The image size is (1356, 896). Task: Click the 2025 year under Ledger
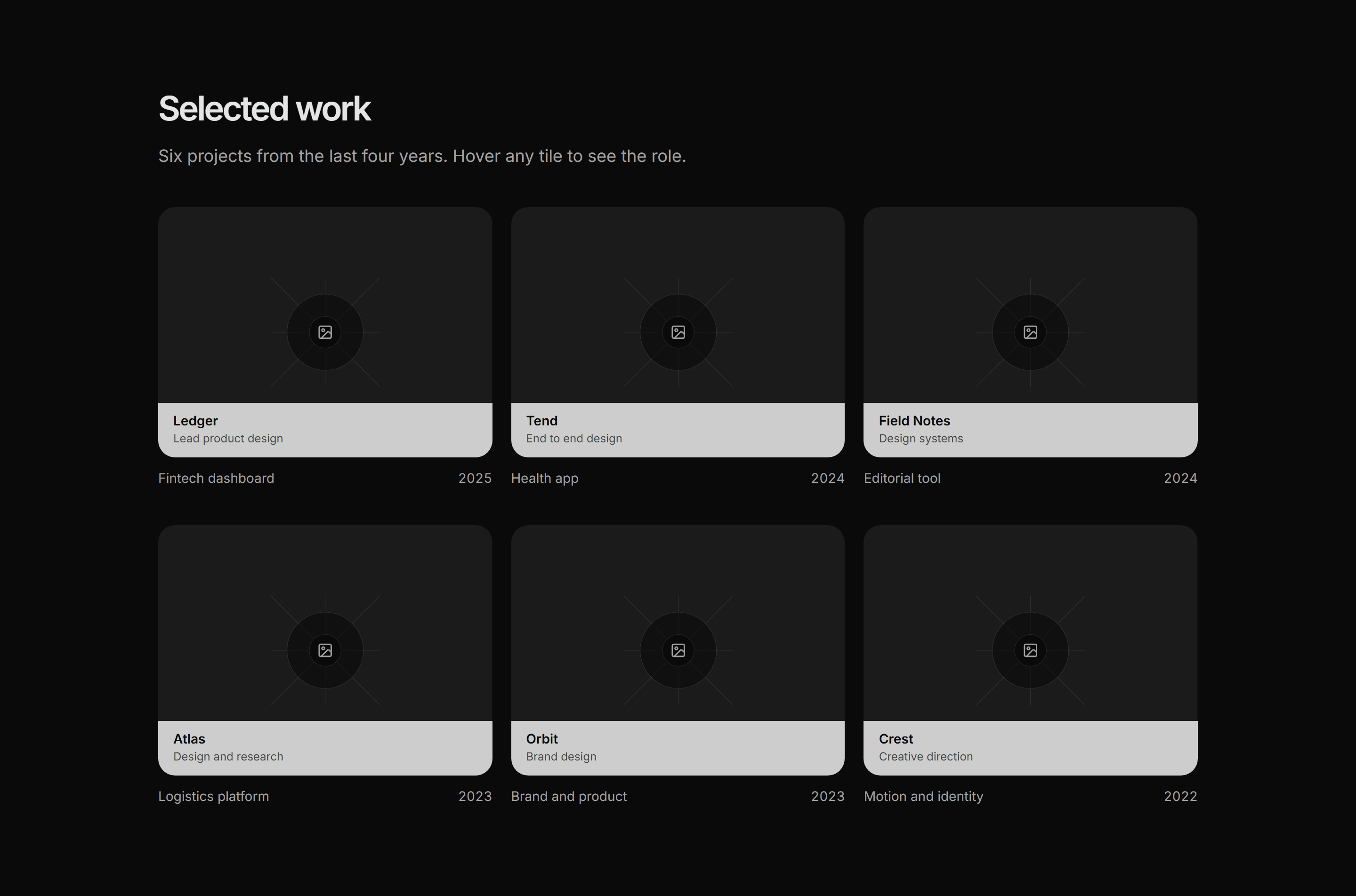click(x=475, y=478)
